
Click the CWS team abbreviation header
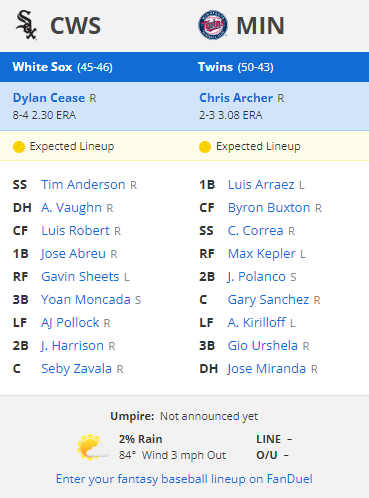coord(75,26)
